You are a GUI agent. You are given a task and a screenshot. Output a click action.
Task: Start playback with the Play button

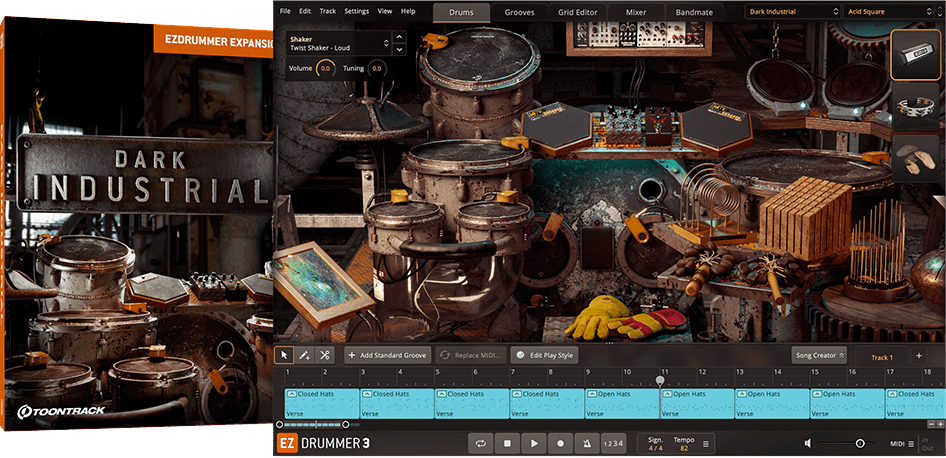pos(534,444)
